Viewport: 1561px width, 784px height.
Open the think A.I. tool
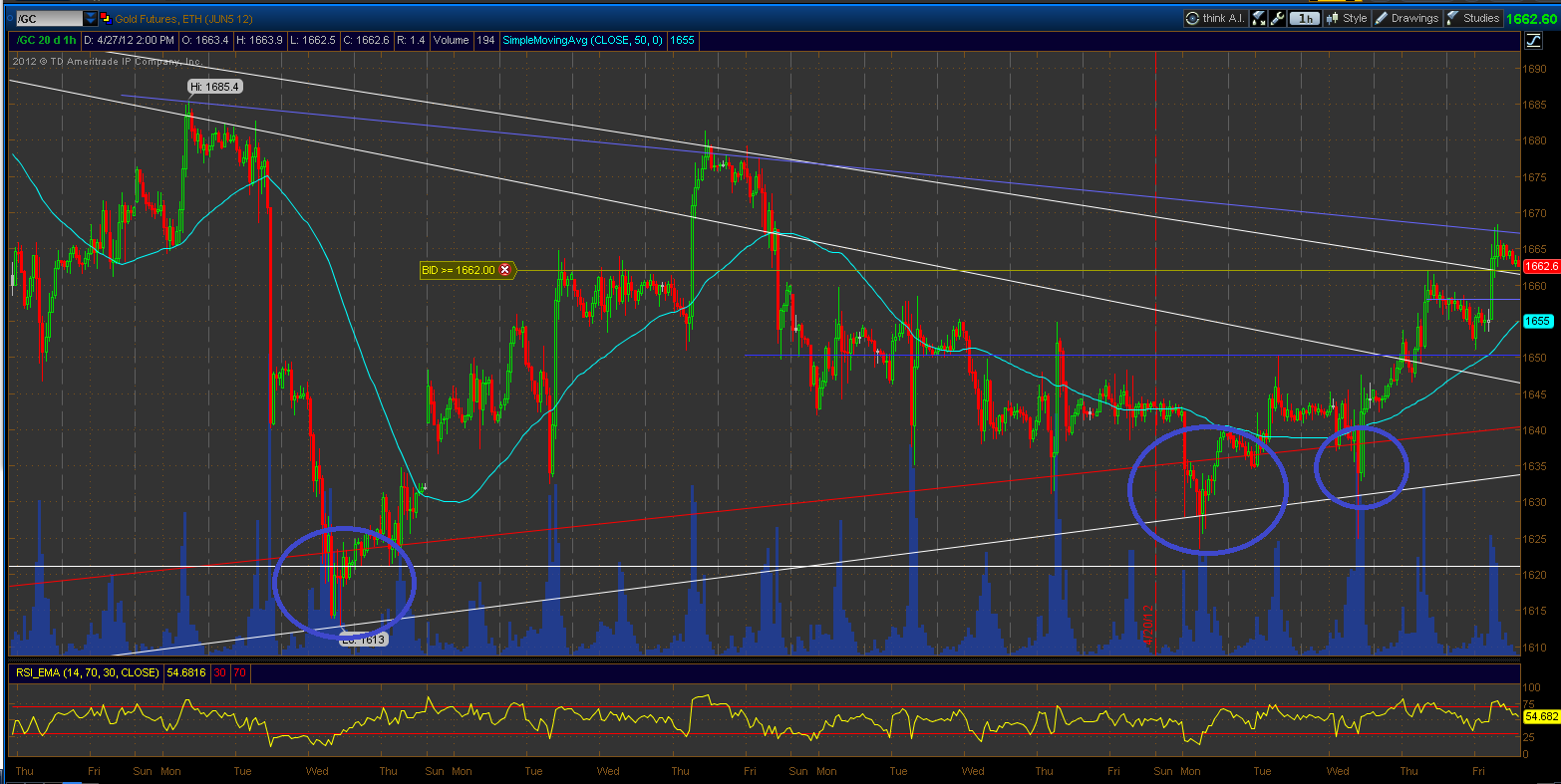pyautogui.click(x=1215, y=18)
